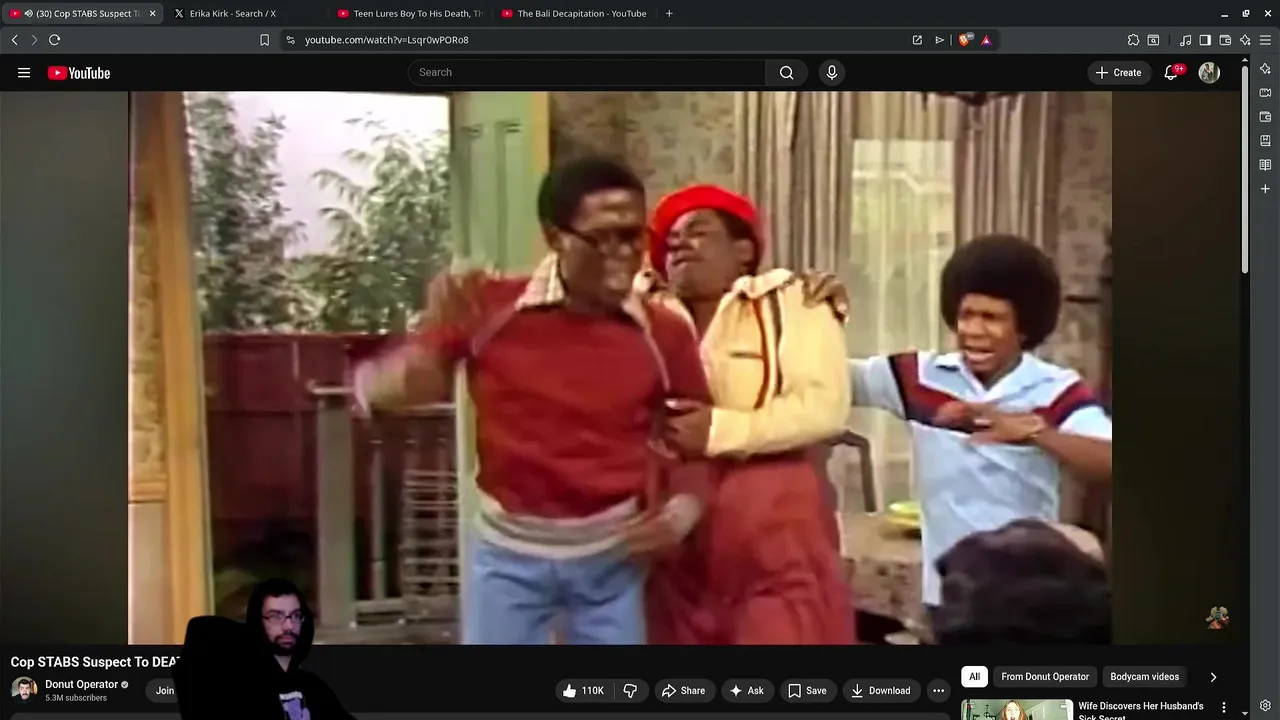The width and height of the screenshot is (1280, 720).
Task: Reload the current page
Action: click(55, 40)
